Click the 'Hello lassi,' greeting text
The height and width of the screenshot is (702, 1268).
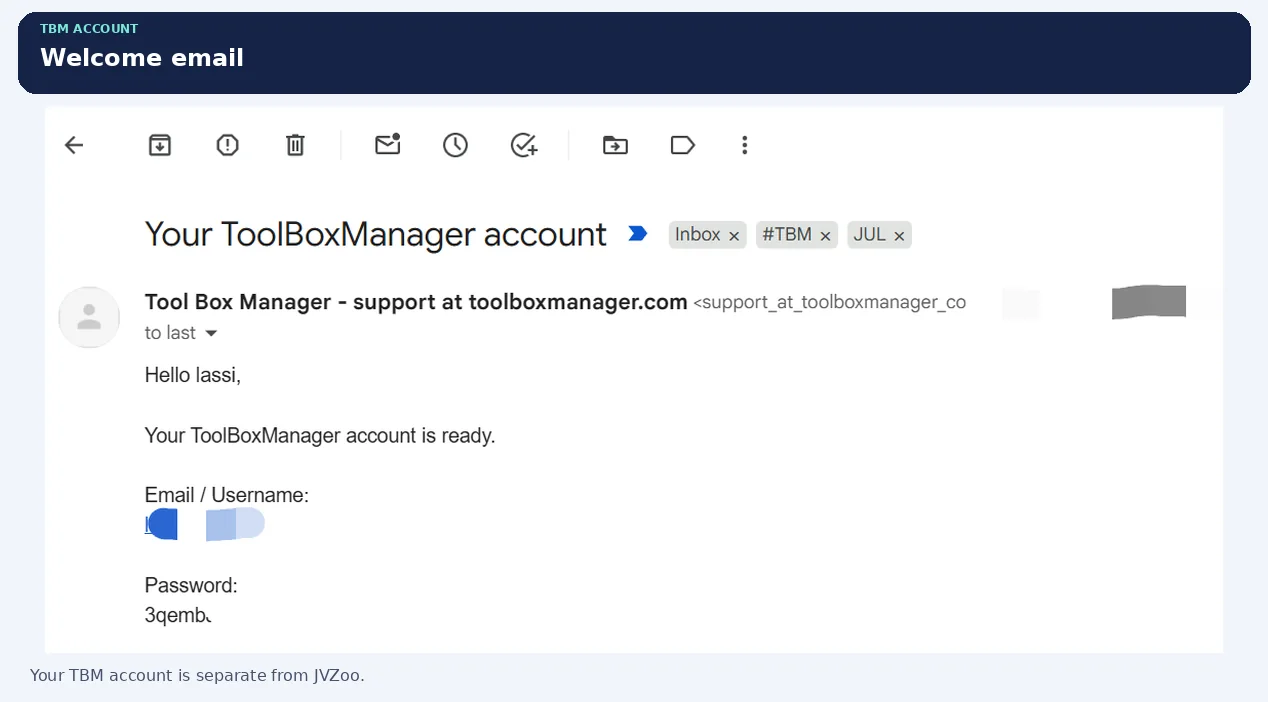point(193,376)
